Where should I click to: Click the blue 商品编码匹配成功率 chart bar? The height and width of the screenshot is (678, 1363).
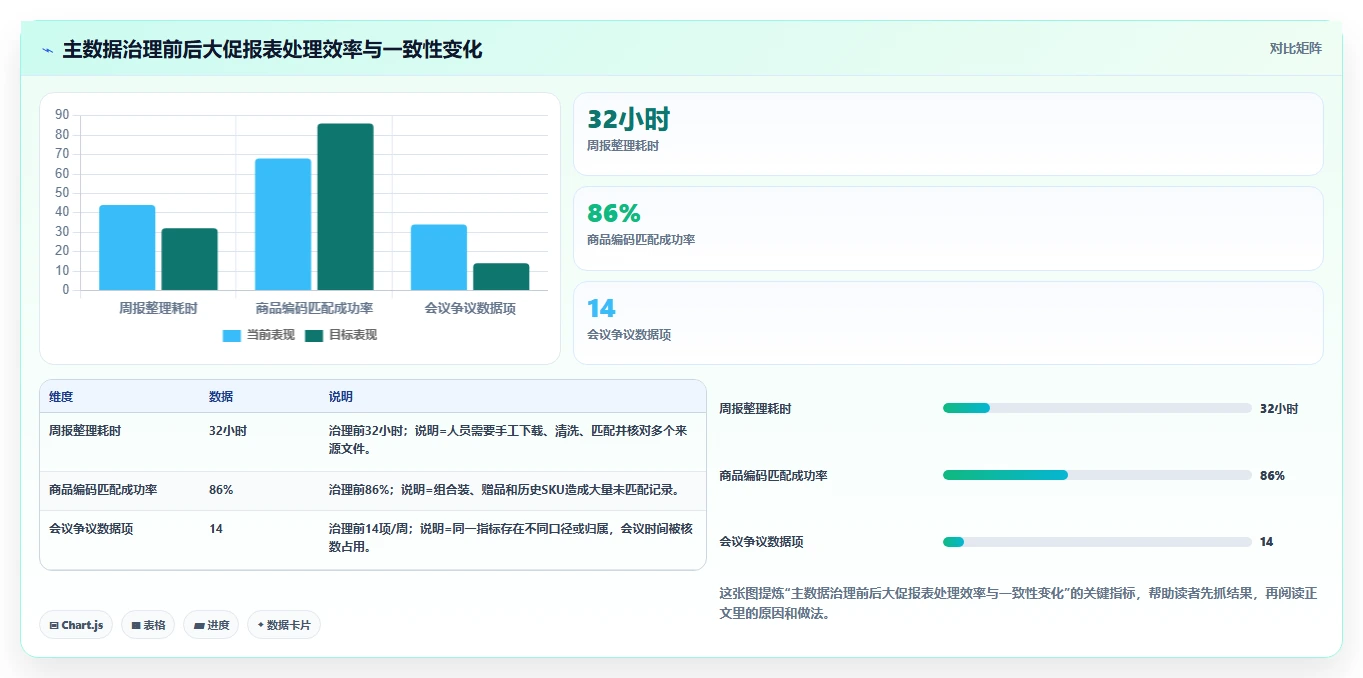click(283, 224)
